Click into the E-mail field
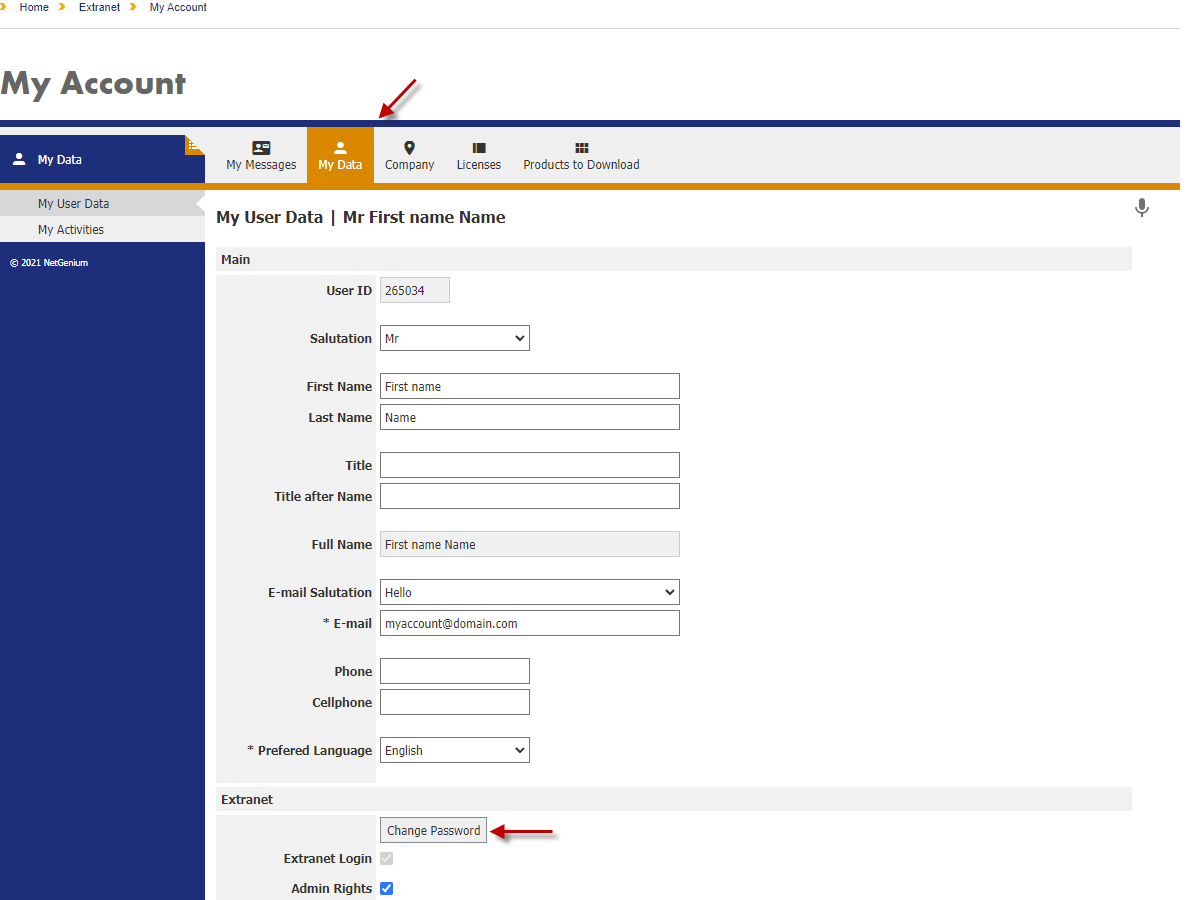 coord(530,623)
